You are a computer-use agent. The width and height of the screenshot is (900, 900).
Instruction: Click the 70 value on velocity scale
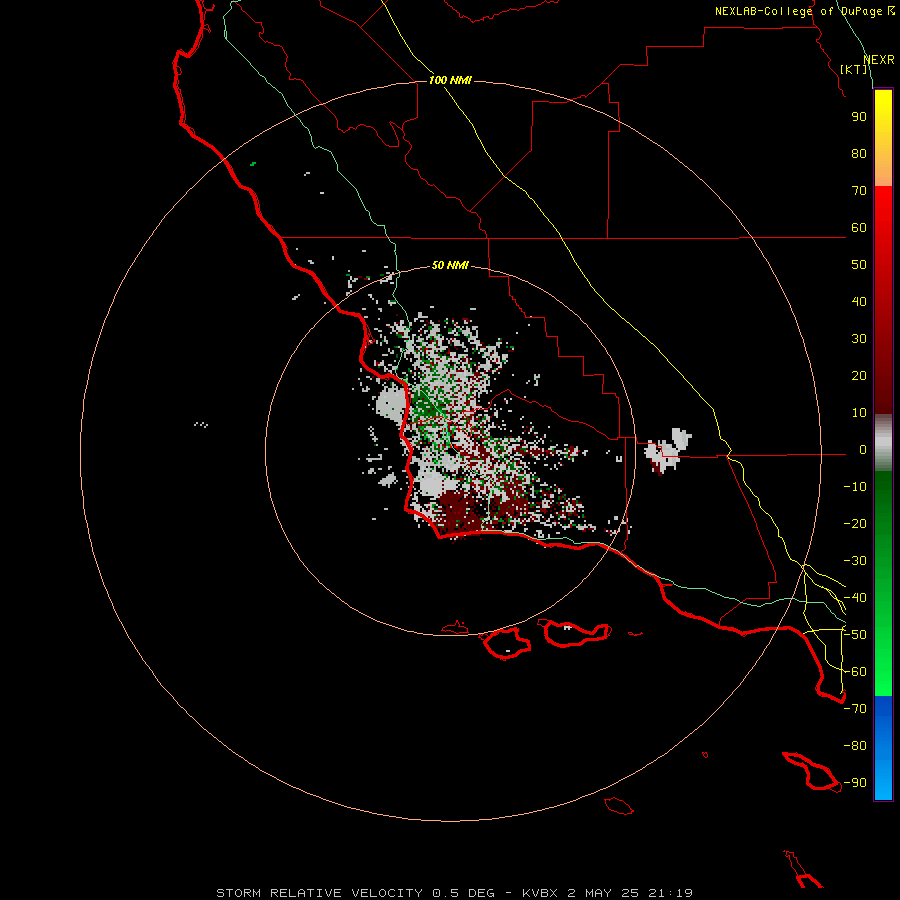click(x=859, y=191)
